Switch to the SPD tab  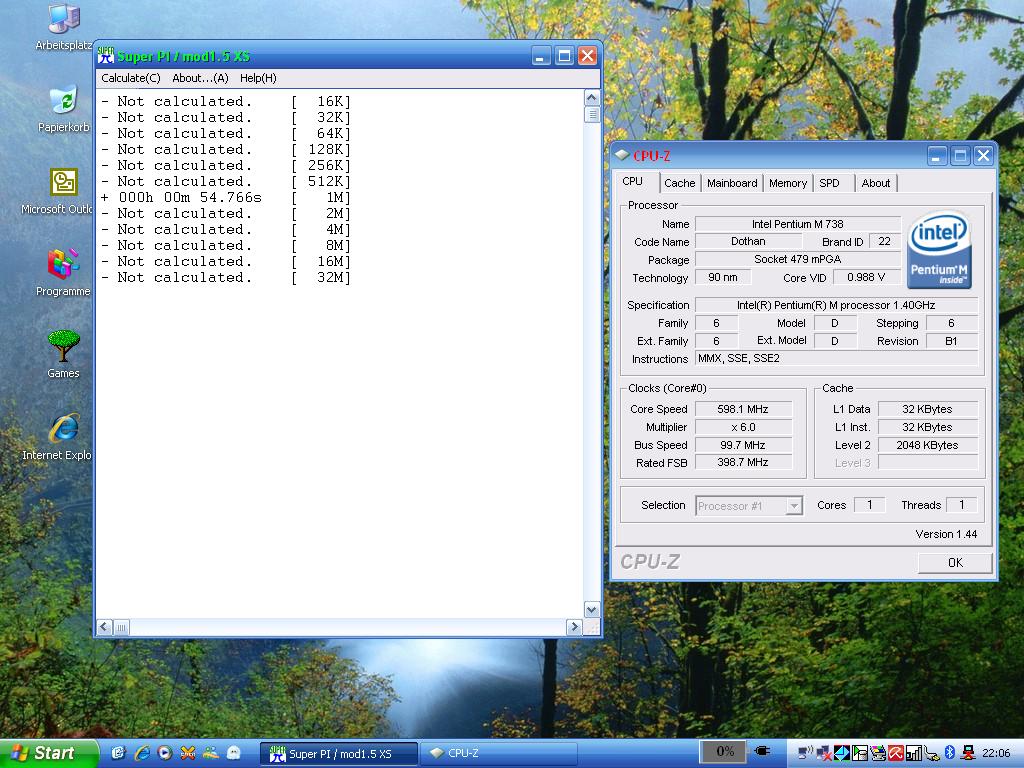click(x=829, y=183)
